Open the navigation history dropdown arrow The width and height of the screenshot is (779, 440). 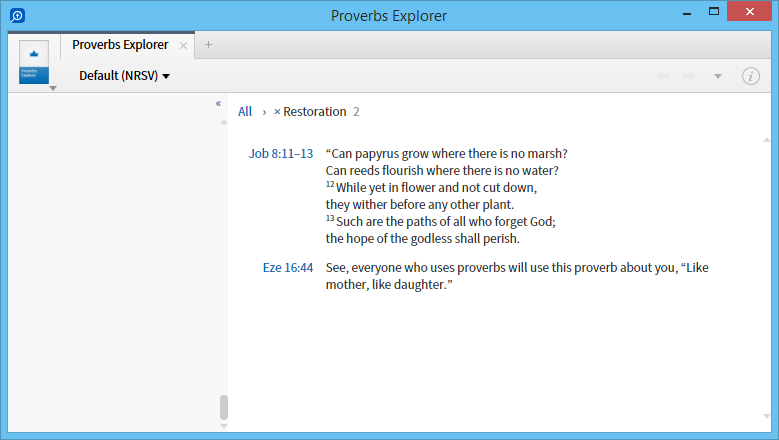pyautogui.click(x=718, y=76)
